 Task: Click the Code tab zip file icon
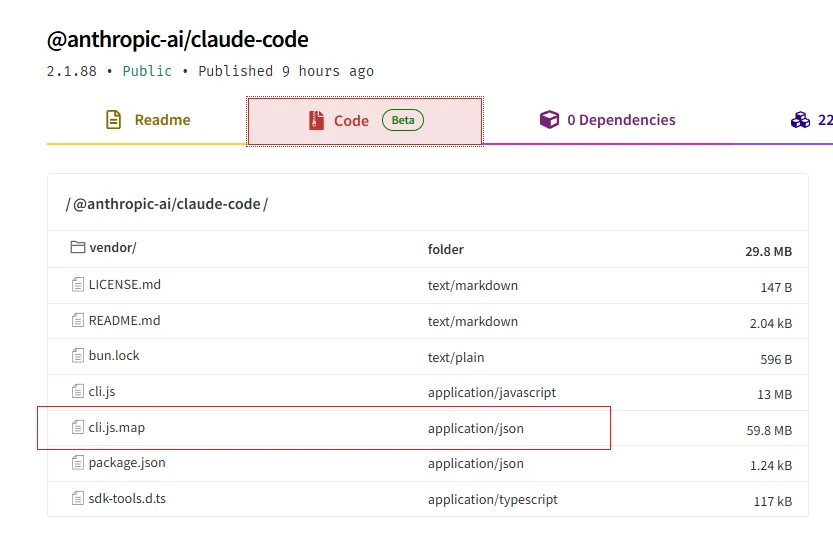tap(316, 121)
